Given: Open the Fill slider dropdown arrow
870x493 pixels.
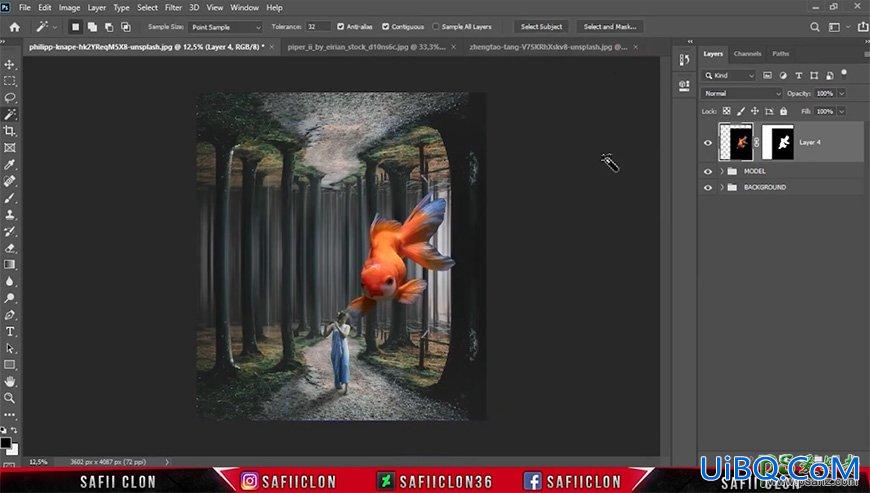Looking at the screenshot, I should pos(842,111).
